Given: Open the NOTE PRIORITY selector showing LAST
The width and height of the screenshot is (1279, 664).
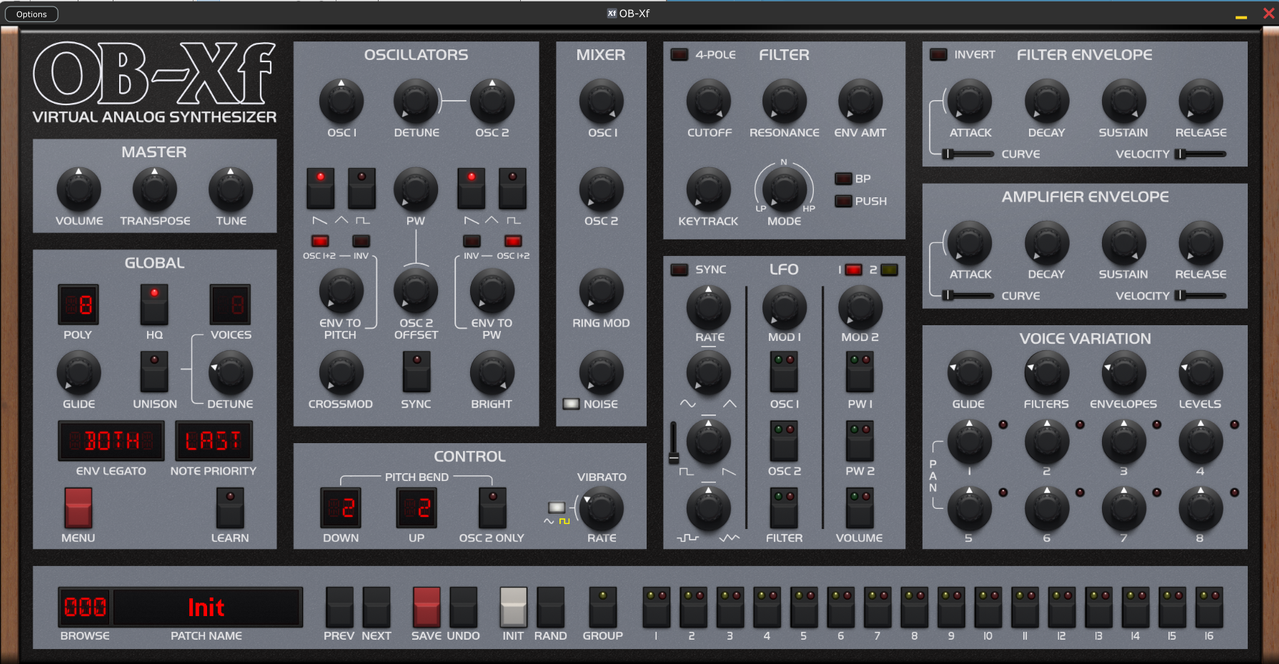Looking at the screenshot, I should click(214, 441).
